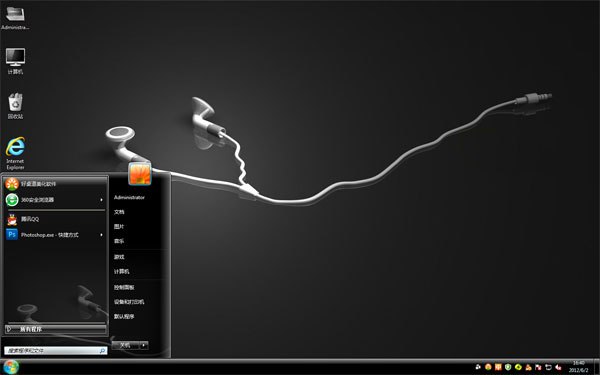Click the muted volume speaker icon
The width and height of the screenshot is (600, 375).
[x=558, y=367]
